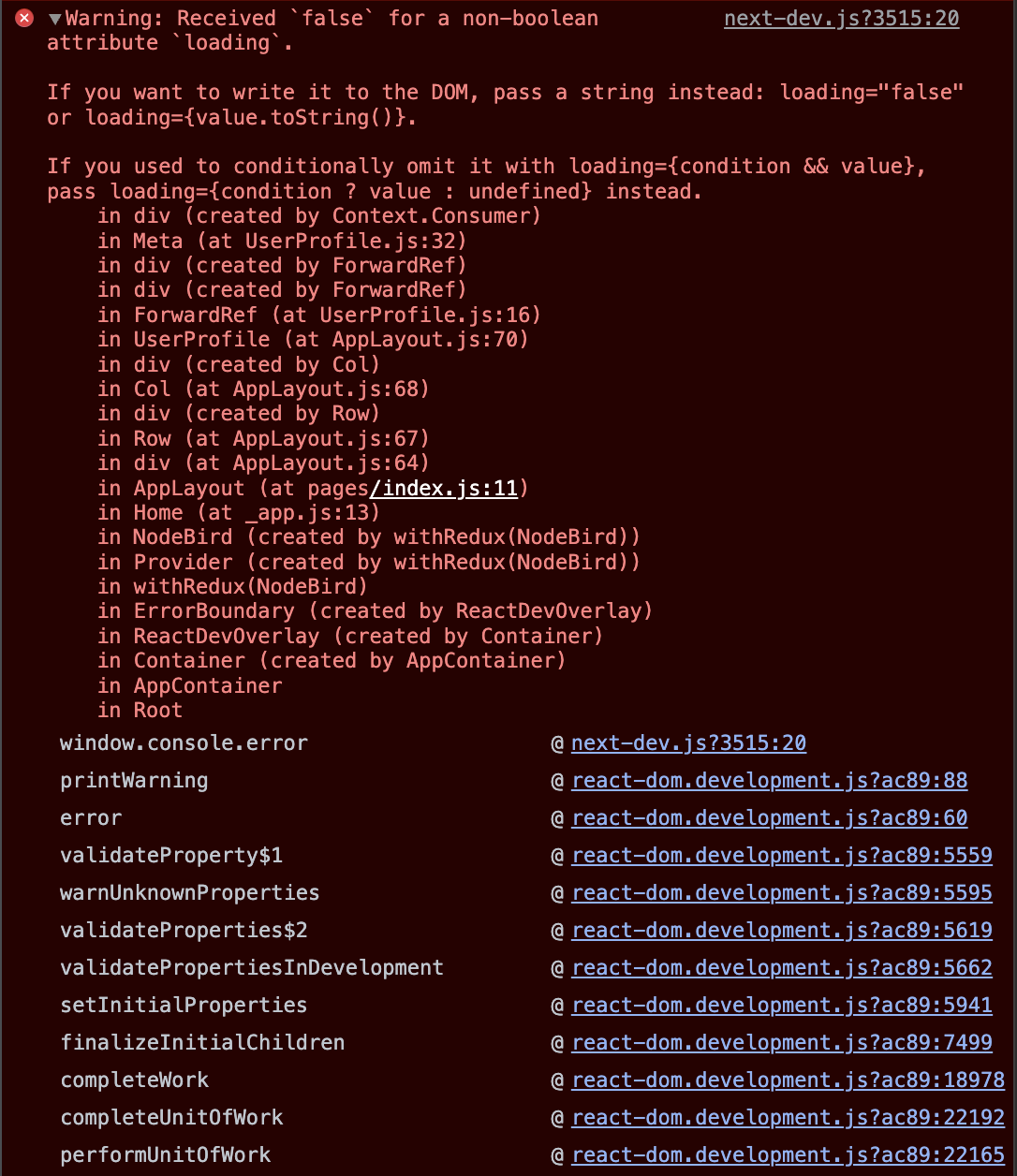
Task: Open the /index.js:11 link in component stack
Action: pos(445,488)
